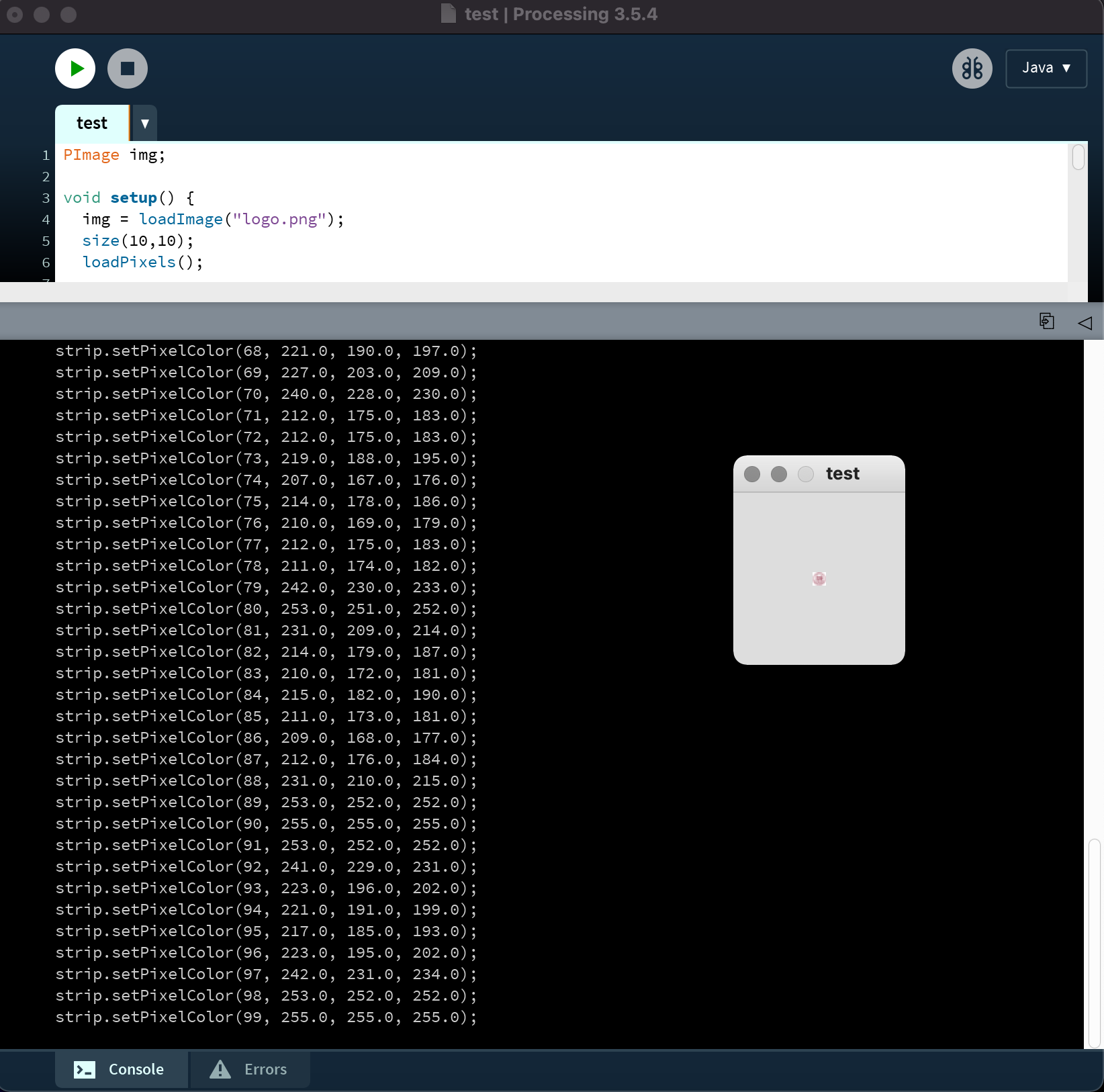Viewport: 1104px width, 1092px height.
Task: Click the document icon in the title bar
Action: pos(448,14)
